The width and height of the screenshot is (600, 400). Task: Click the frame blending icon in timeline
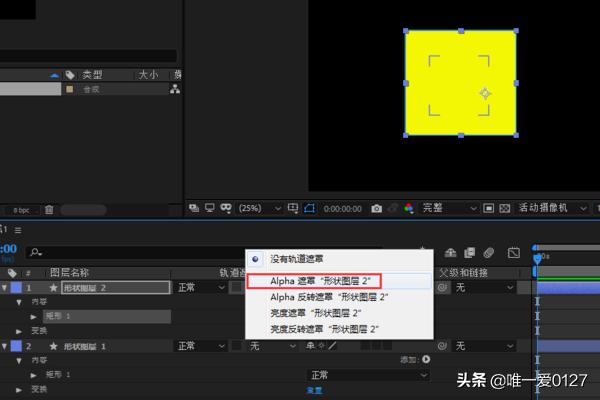[x=470, y=253]
